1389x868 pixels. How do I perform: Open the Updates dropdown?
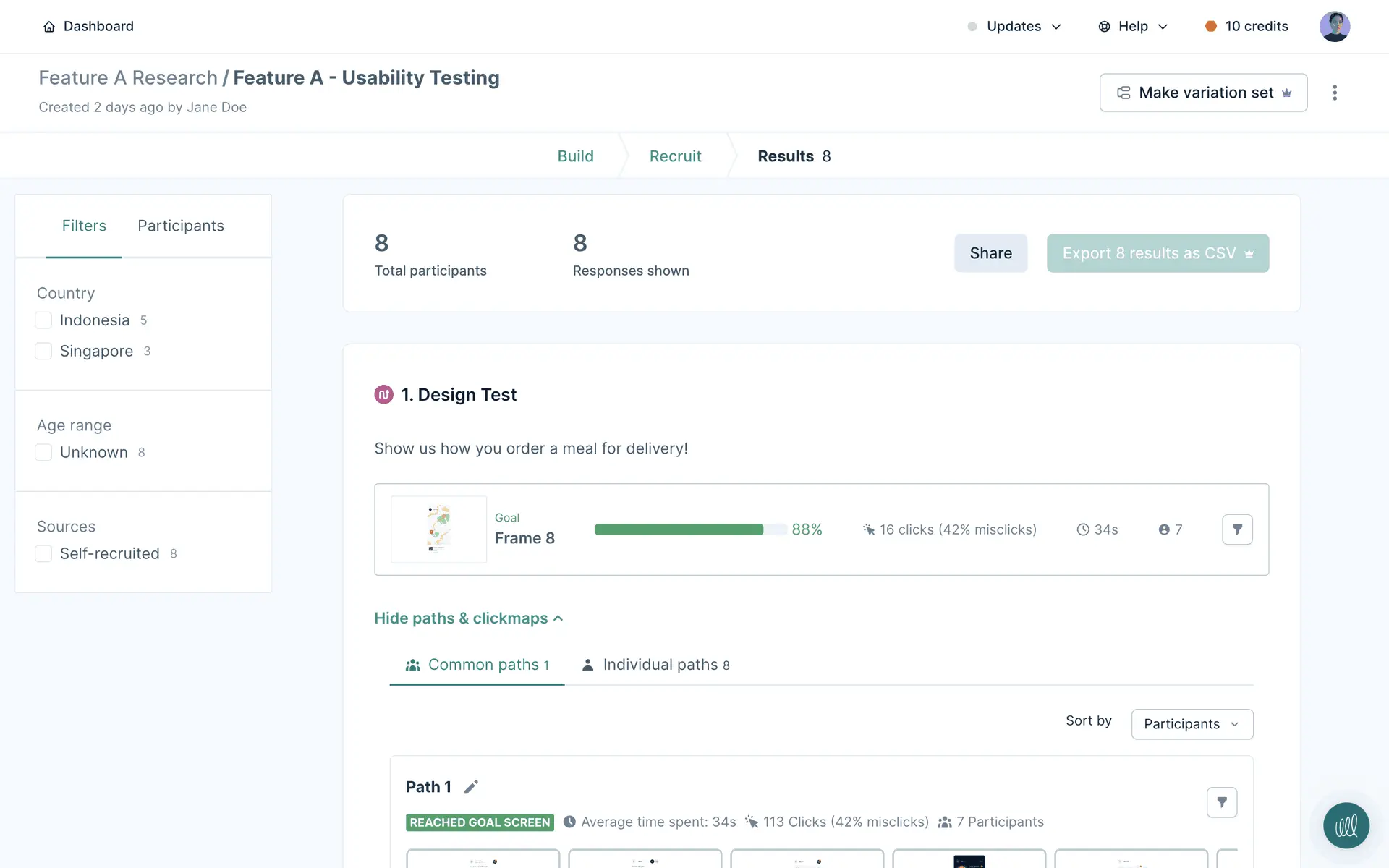coord(1014,27)
